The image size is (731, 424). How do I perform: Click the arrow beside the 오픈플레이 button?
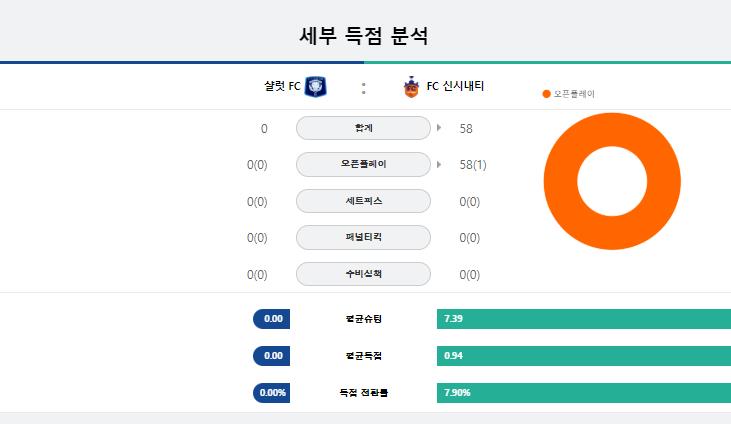[x=439, y=164]
